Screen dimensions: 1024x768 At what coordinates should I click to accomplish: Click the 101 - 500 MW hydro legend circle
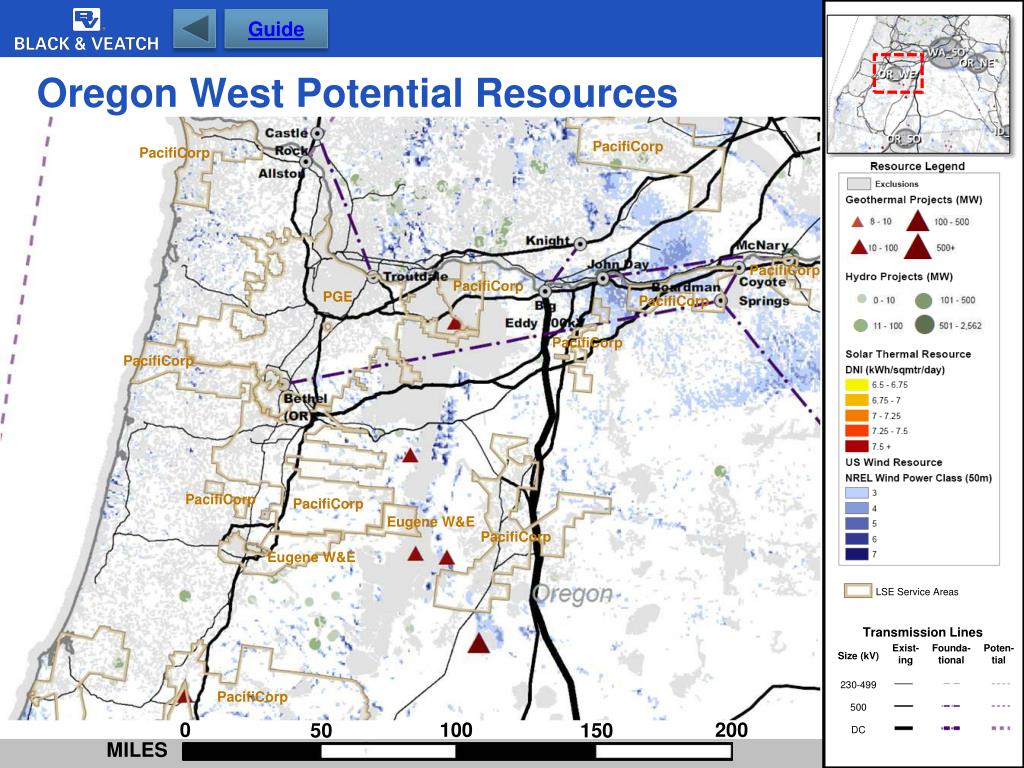coord(923,300)
